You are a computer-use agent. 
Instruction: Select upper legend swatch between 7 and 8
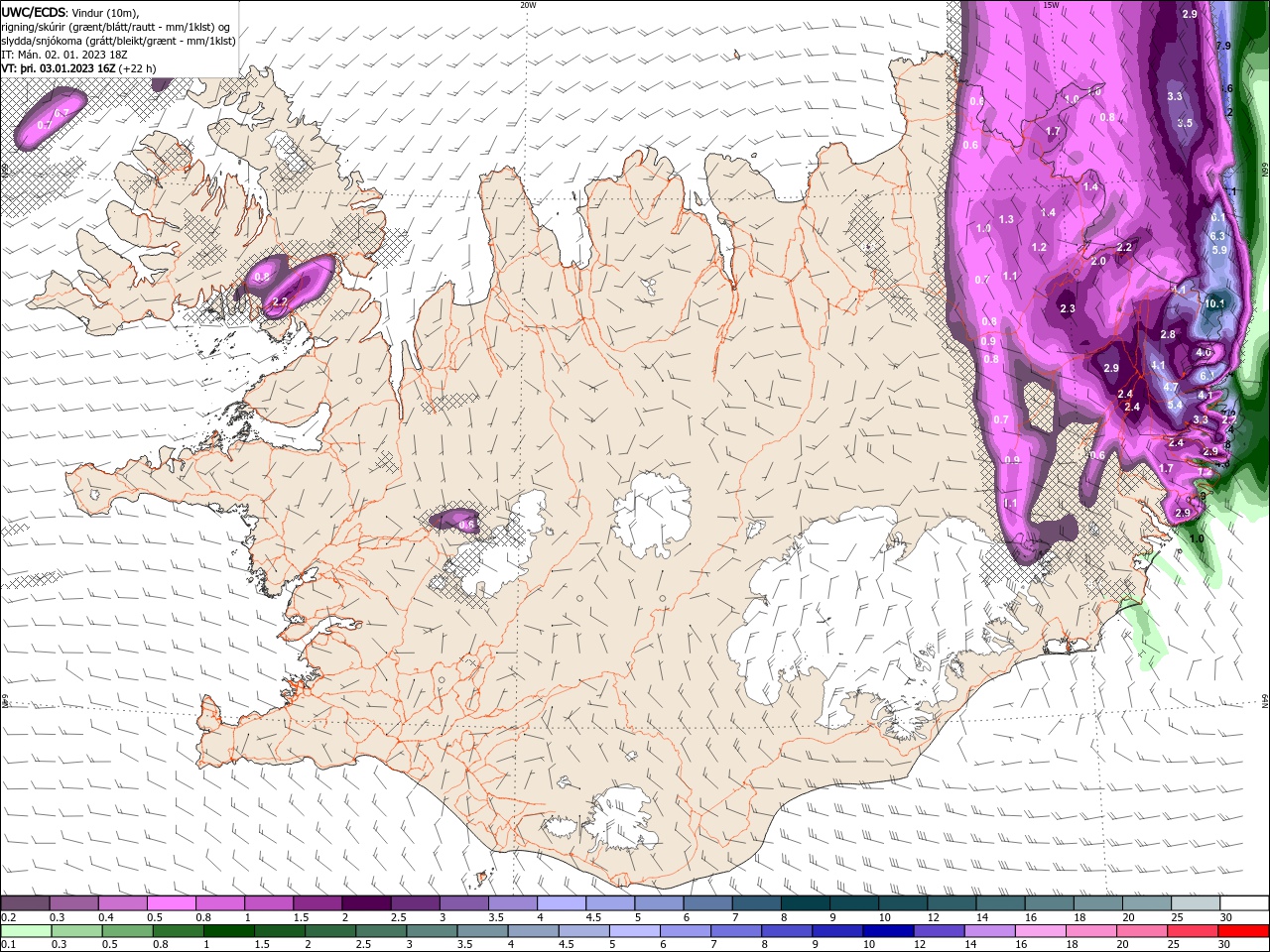756,903
